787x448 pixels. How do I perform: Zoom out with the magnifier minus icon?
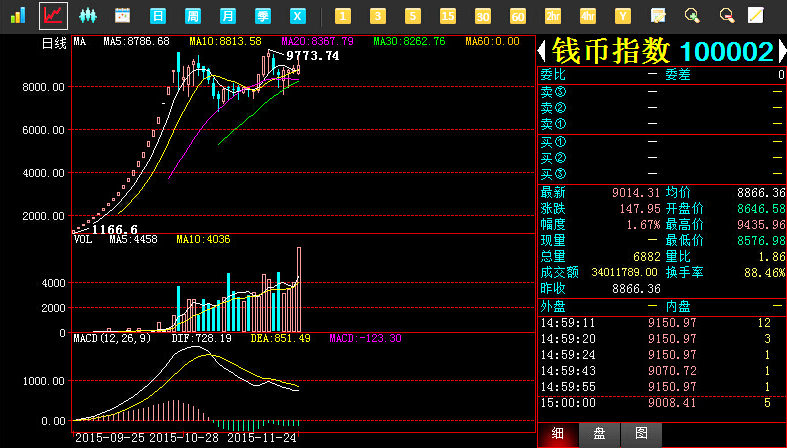(726, 16)
